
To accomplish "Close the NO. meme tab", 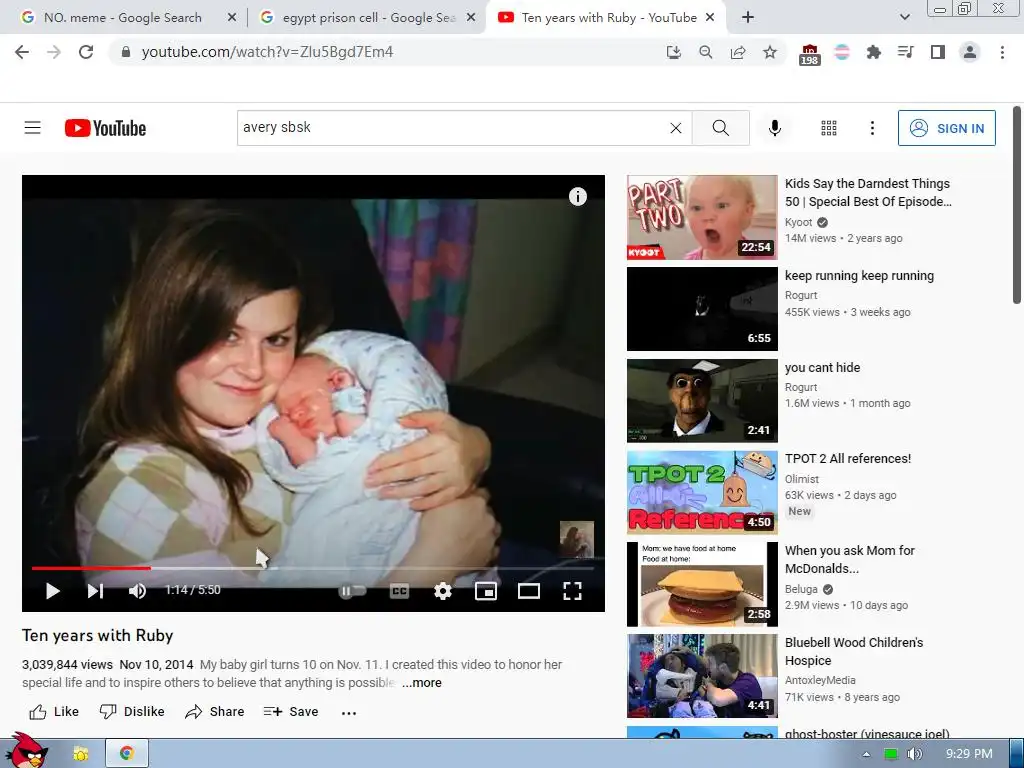I will pyautogui.click(x=232, y=18).
